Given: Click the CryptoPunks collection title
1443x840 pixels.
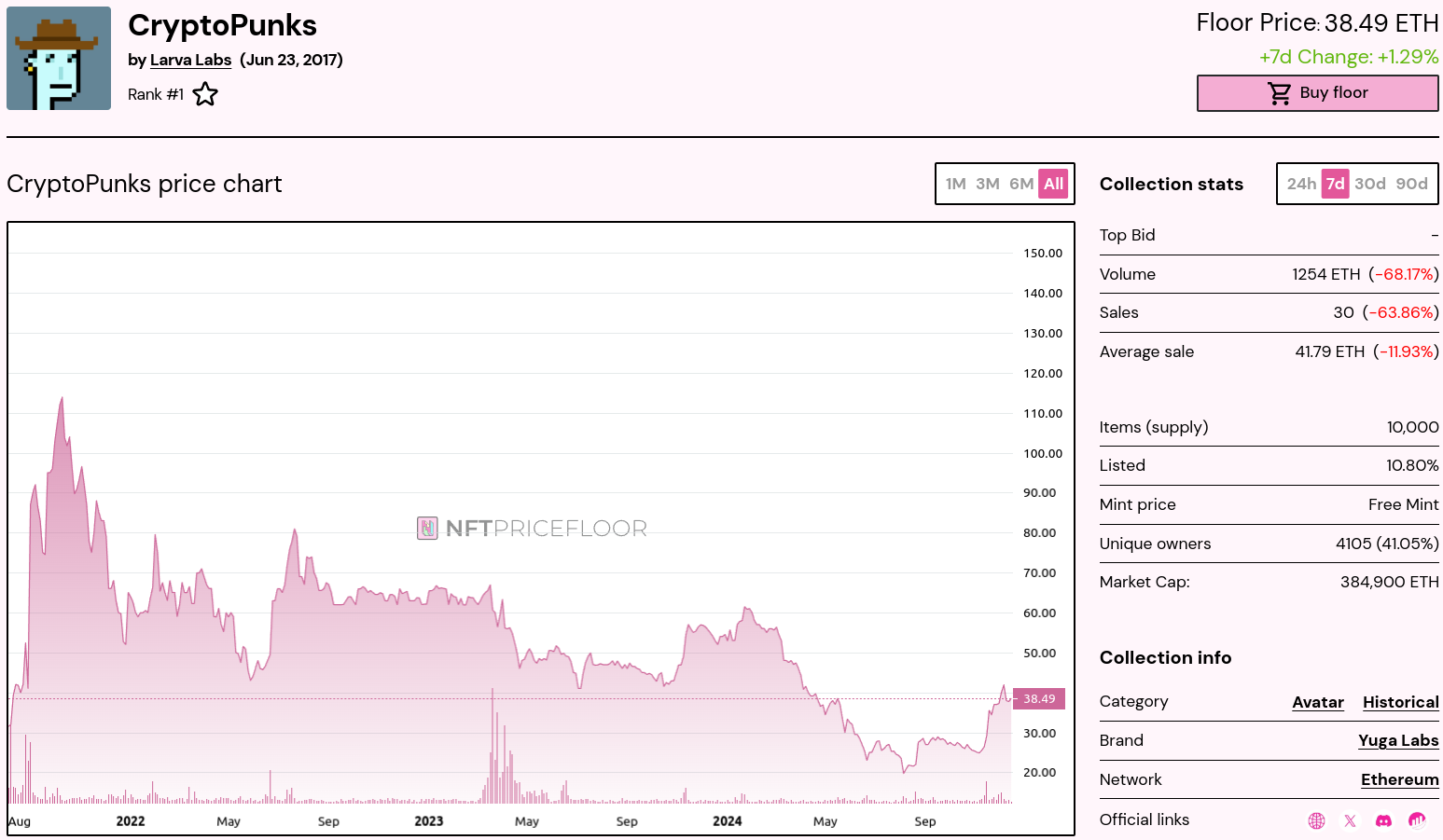Looking at the screenshot, I should pos(222,25).
